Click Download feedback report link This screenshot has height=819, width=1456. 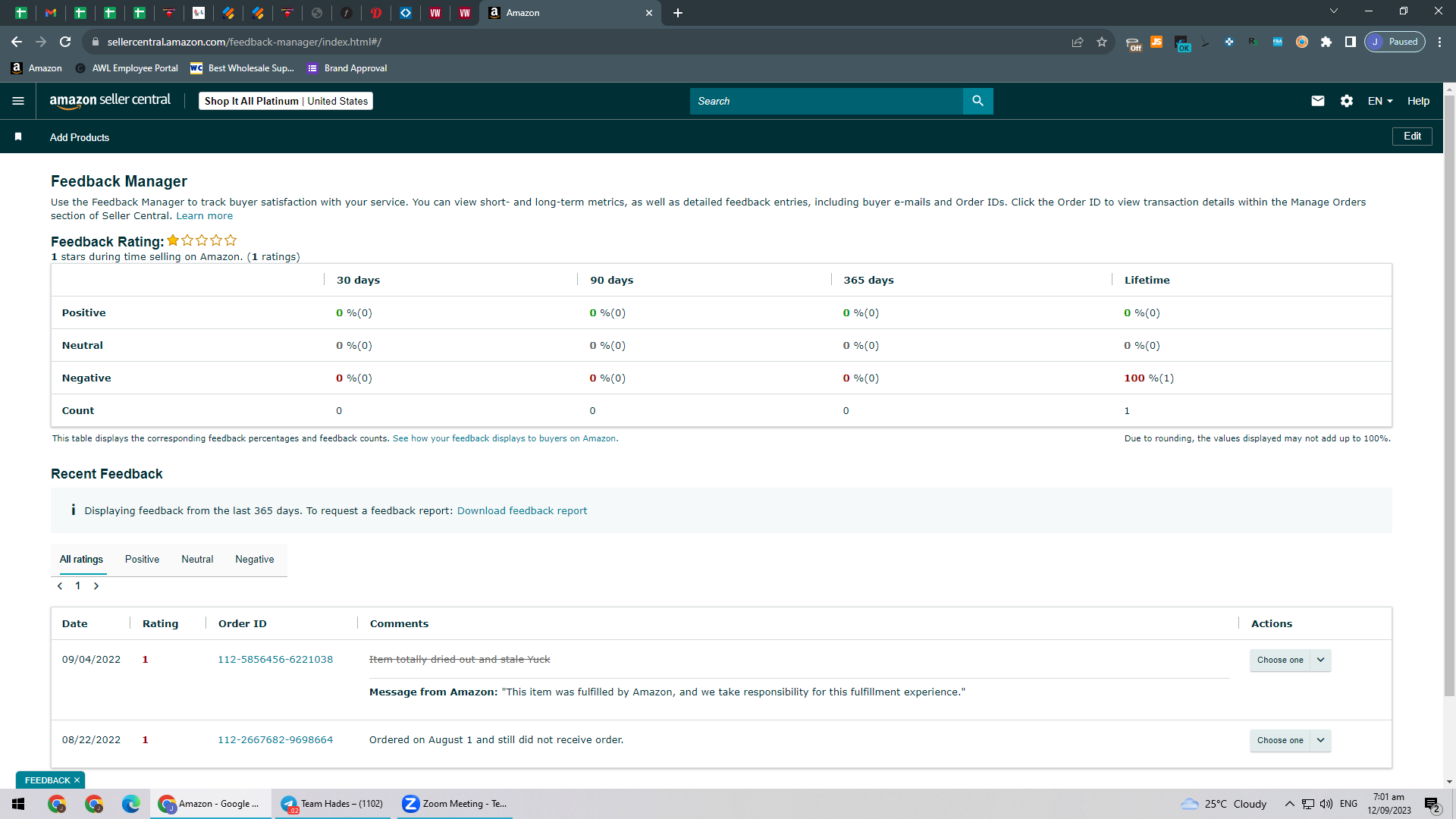coord(522,511)
